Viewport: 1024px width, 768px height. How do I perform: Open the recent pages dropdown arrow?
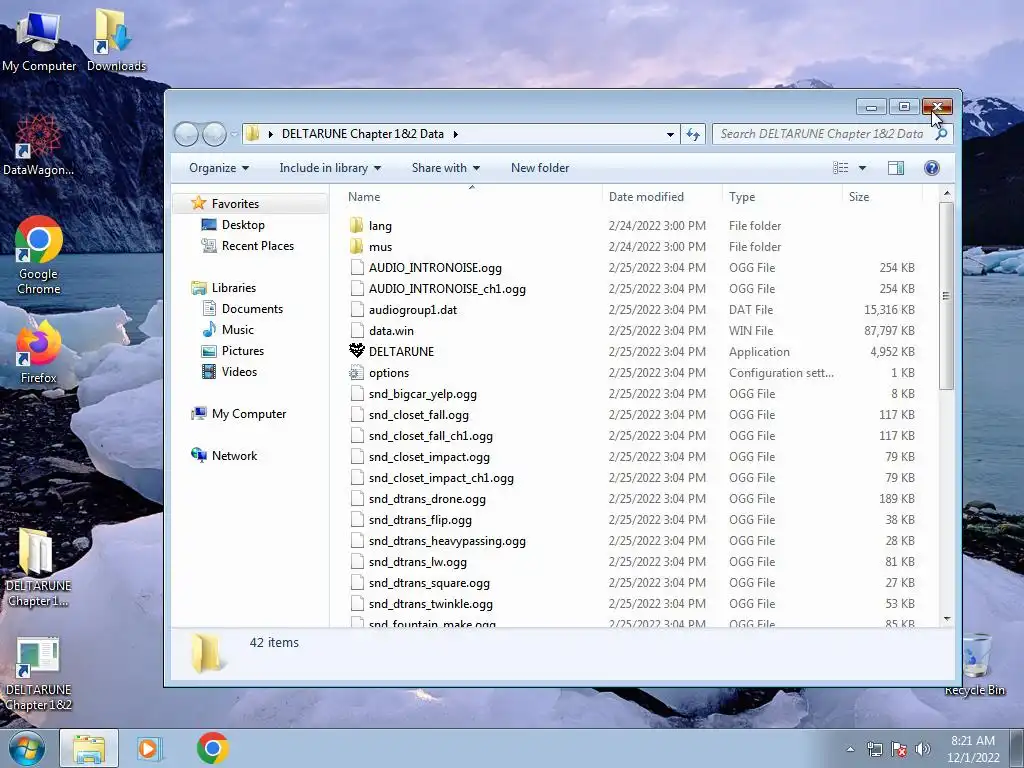(234, 134)
